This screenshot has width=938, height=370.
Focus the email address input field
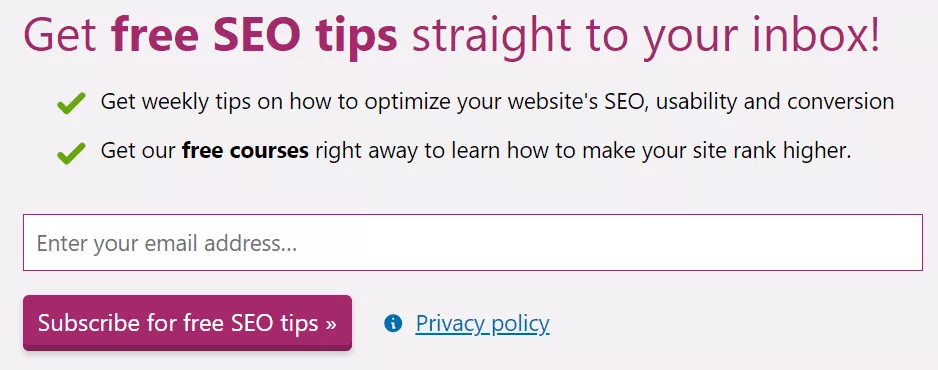pyautogui.click(x=473, y=243)
